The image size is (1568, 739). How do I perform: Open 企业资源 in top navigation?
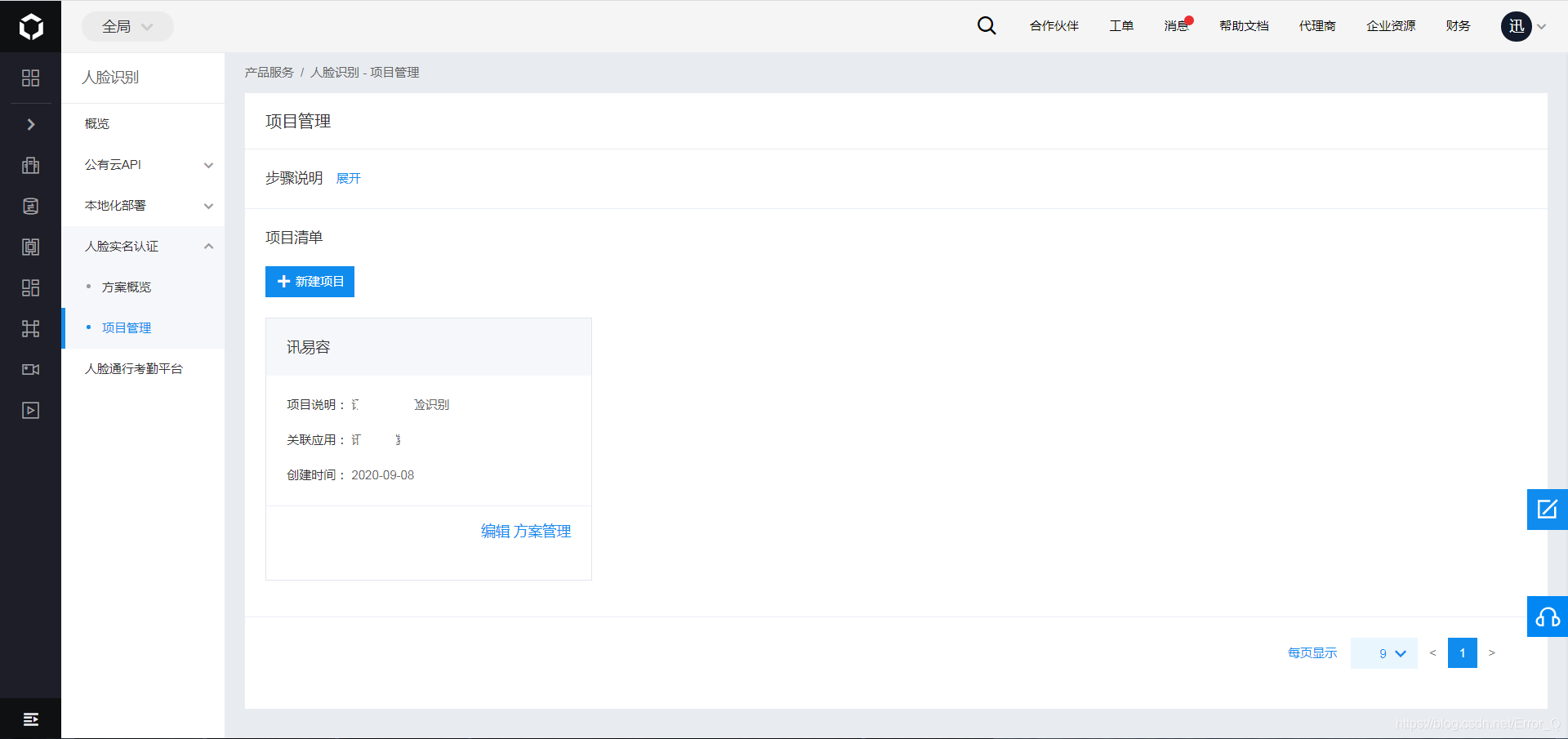click(x=1391, y=26)
